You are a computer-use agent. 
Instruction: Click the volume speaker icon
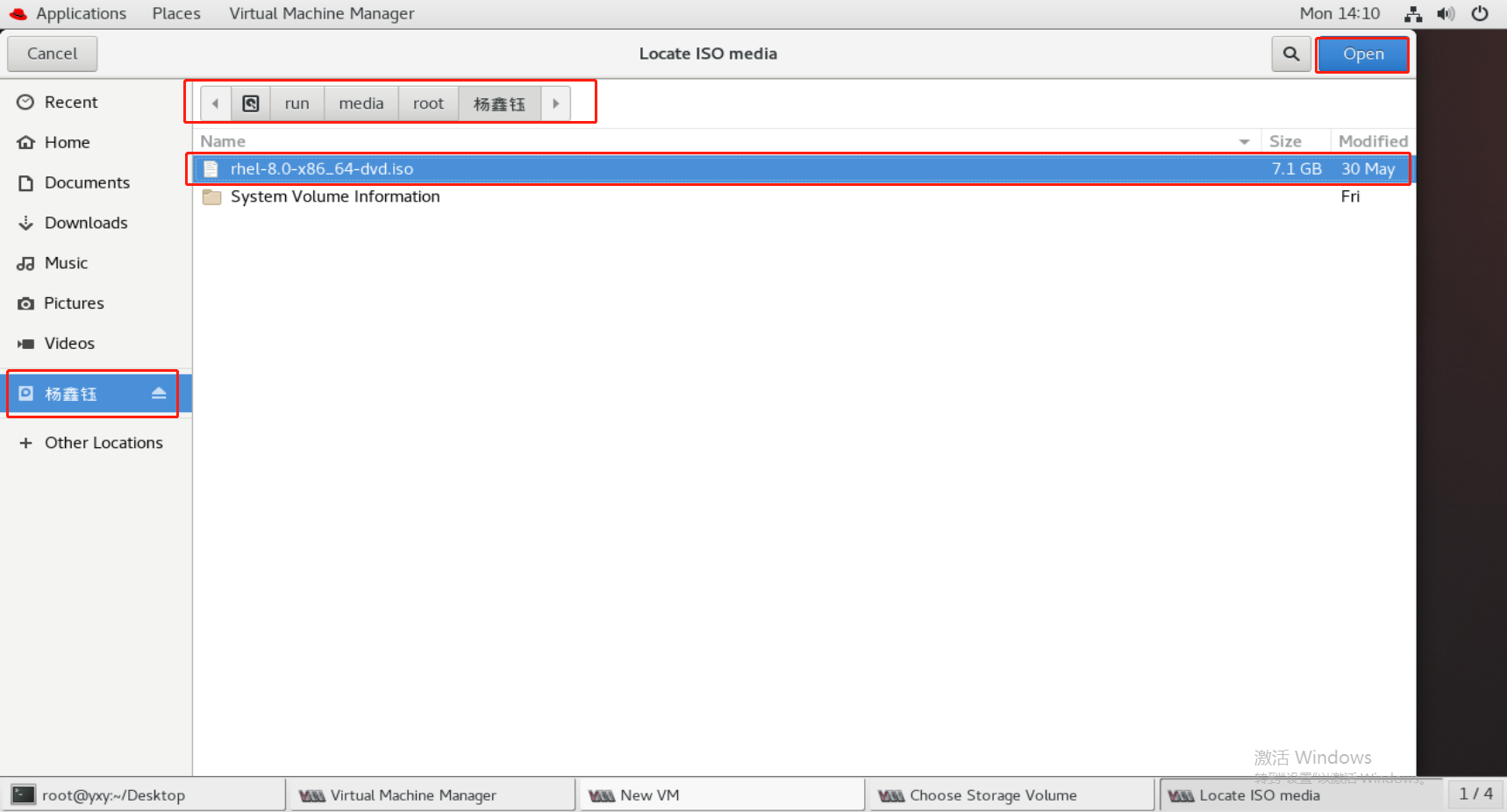[x=1446, y=13]
